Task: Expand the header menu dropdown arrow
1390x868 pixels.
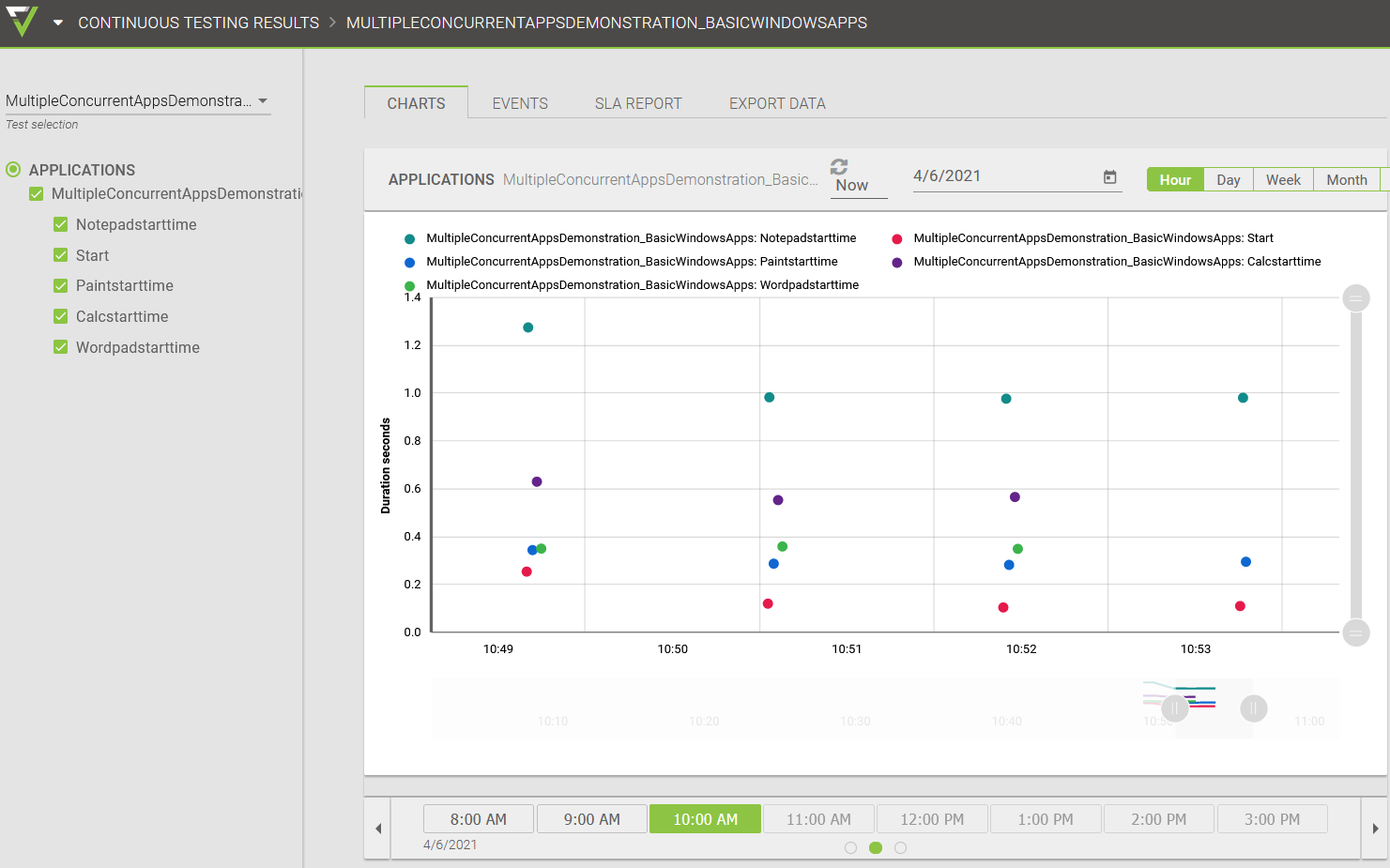Action: pyautogui.click(x=58, y=23)
